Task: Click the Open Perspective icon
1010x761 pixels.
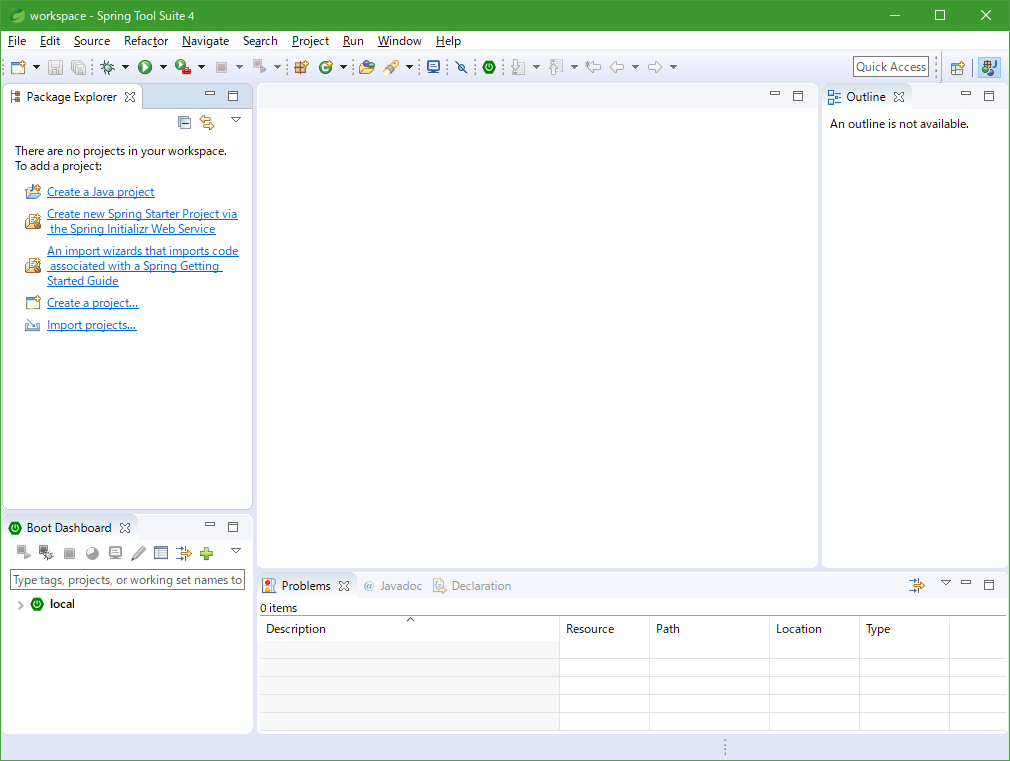Action: [x=958, y=67]
